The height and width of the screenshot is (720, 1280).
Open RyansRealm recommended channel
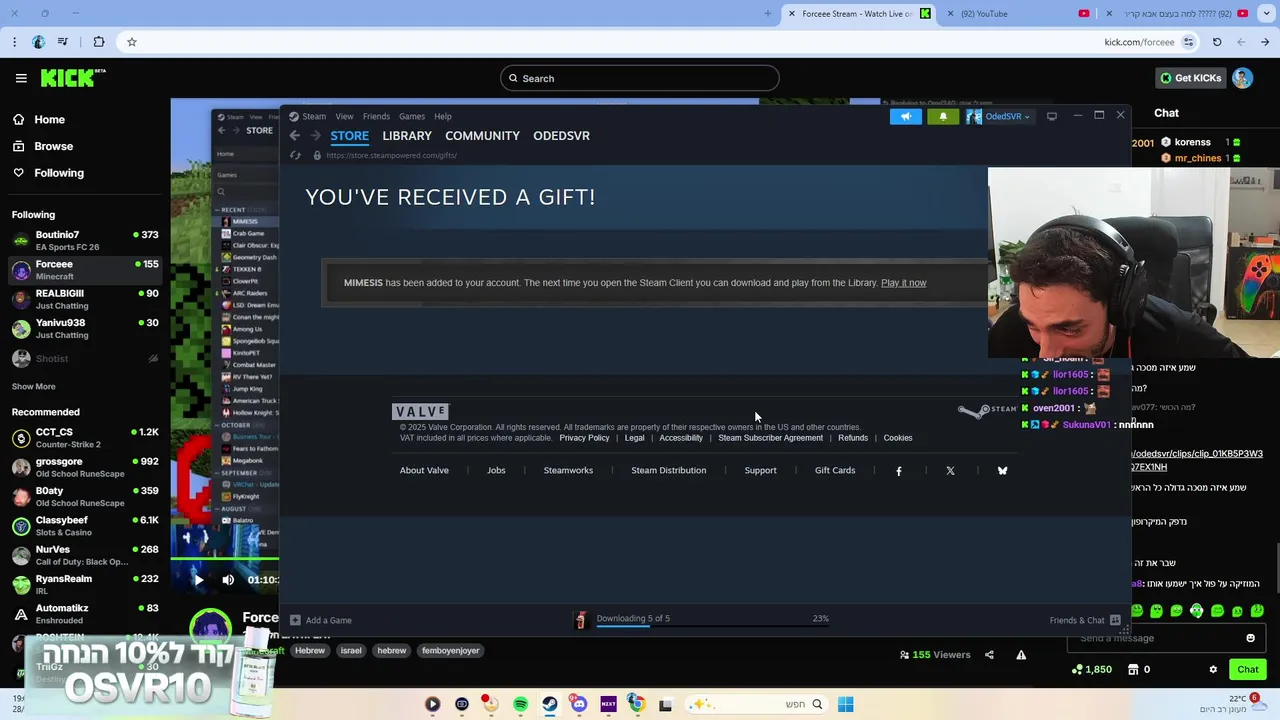(85, 584)
